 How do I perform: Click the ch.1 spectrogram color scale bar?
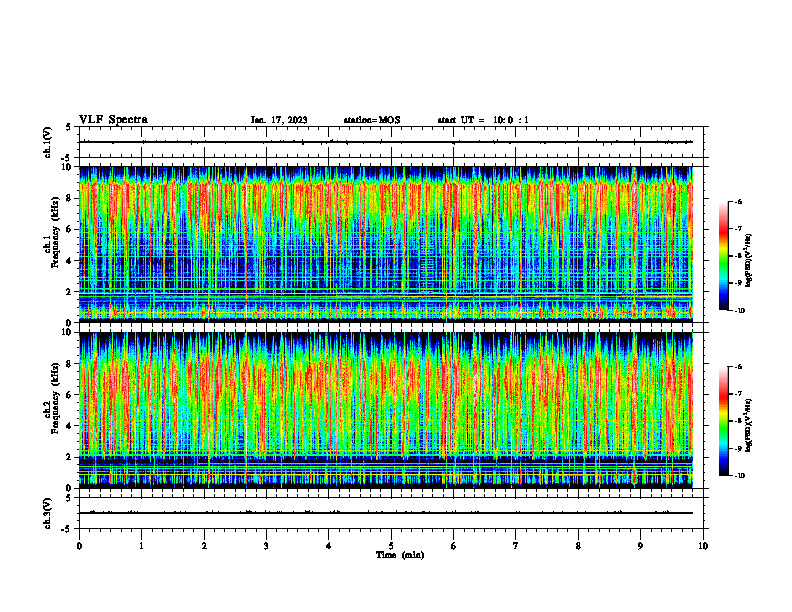[723, 256]
